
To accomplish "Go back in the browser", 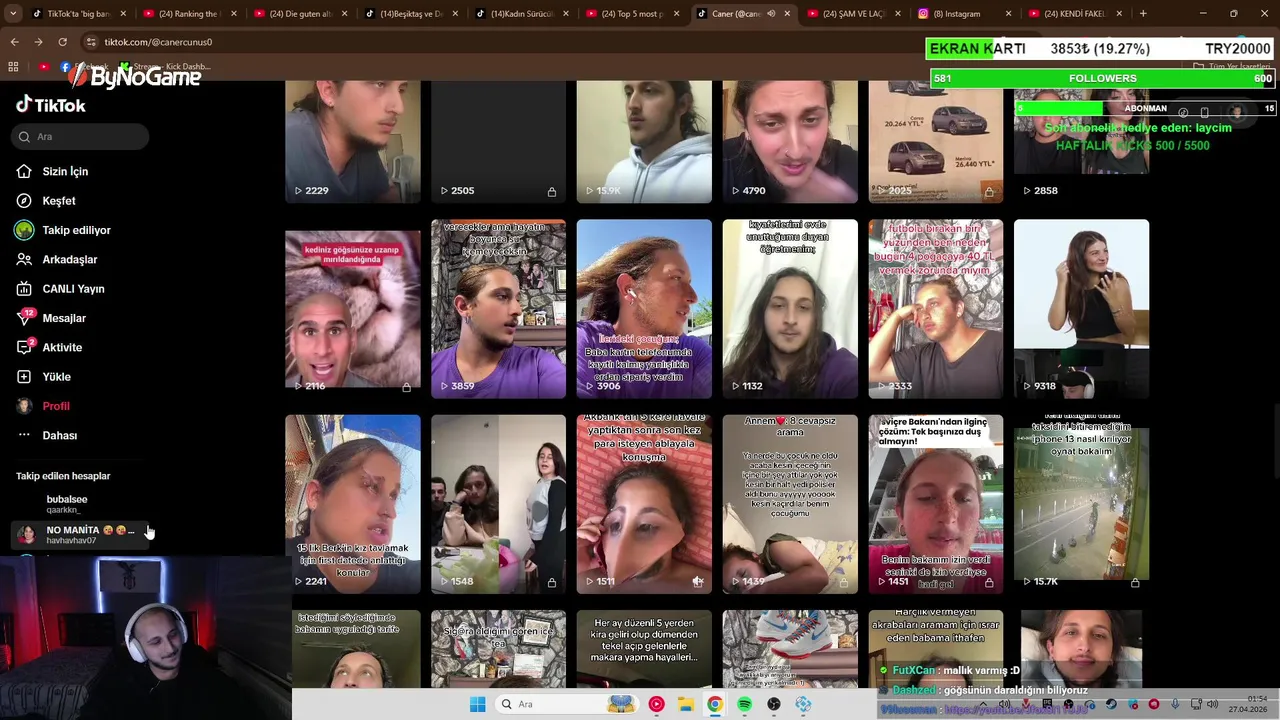I will point(14,42).
